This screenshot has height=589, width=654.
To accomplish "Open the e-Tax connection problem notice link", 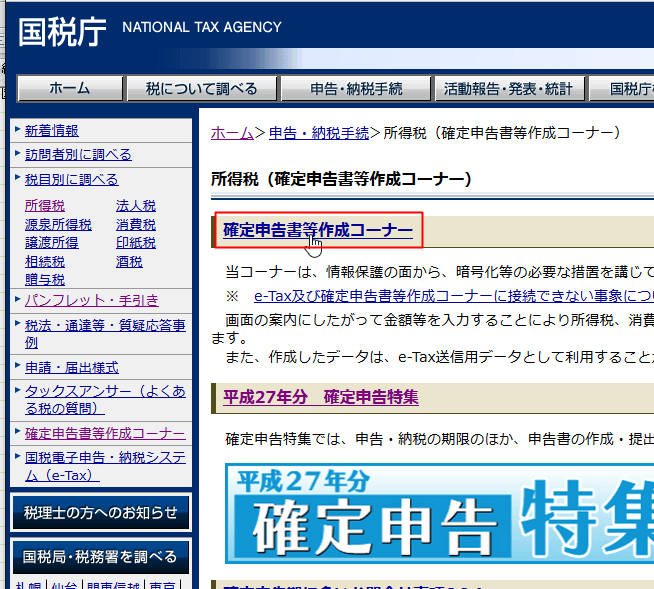I will click(454, 296).
